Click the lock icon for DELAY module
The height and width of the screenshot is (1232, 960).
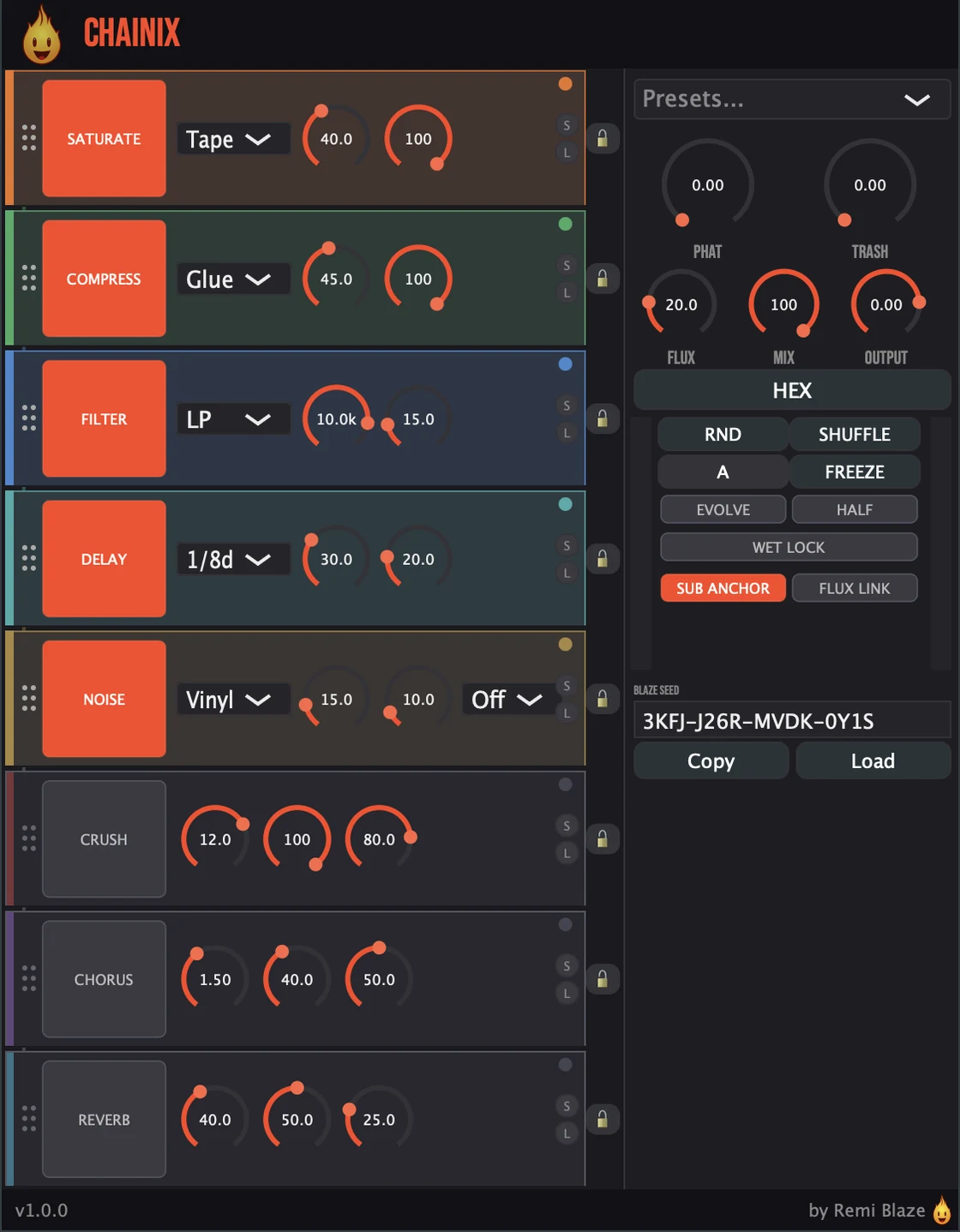tap(603, 559)
